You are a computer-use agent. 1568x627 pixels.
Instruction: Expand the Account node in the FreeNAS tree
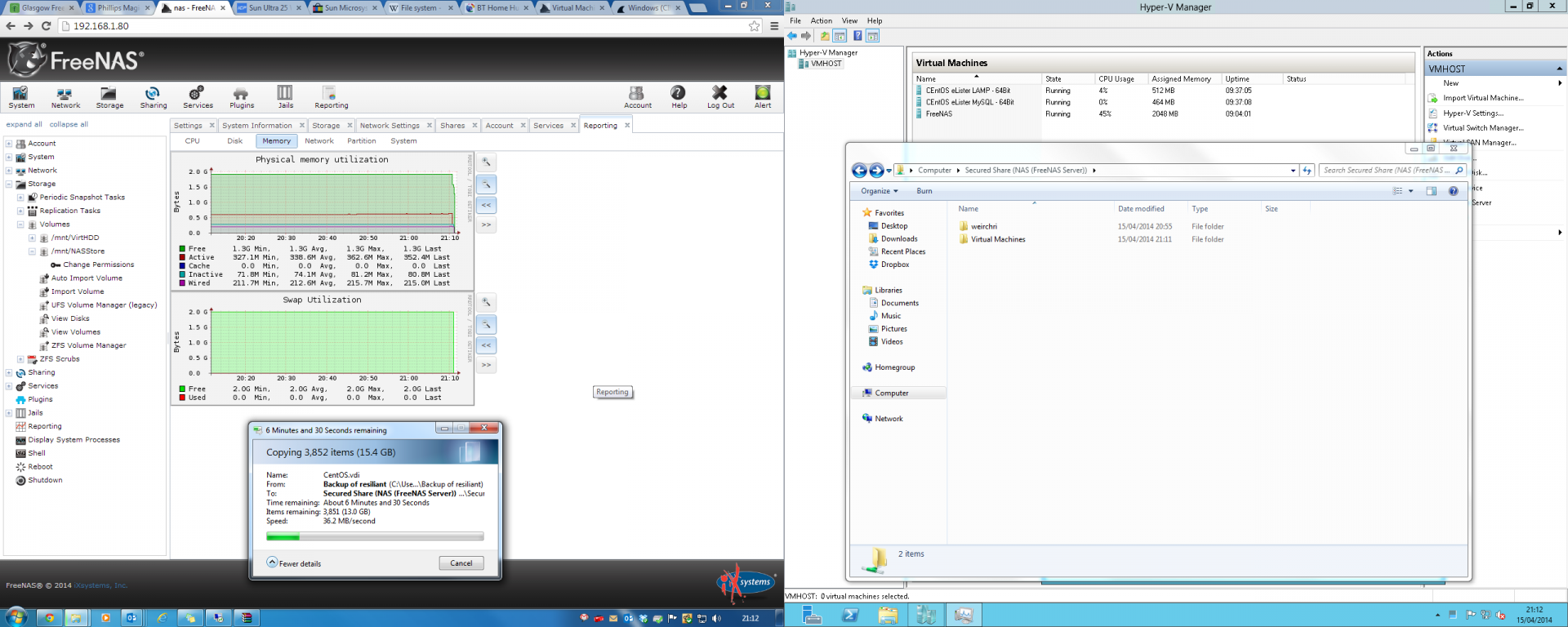pyautogui.click(x=9, y=144)
